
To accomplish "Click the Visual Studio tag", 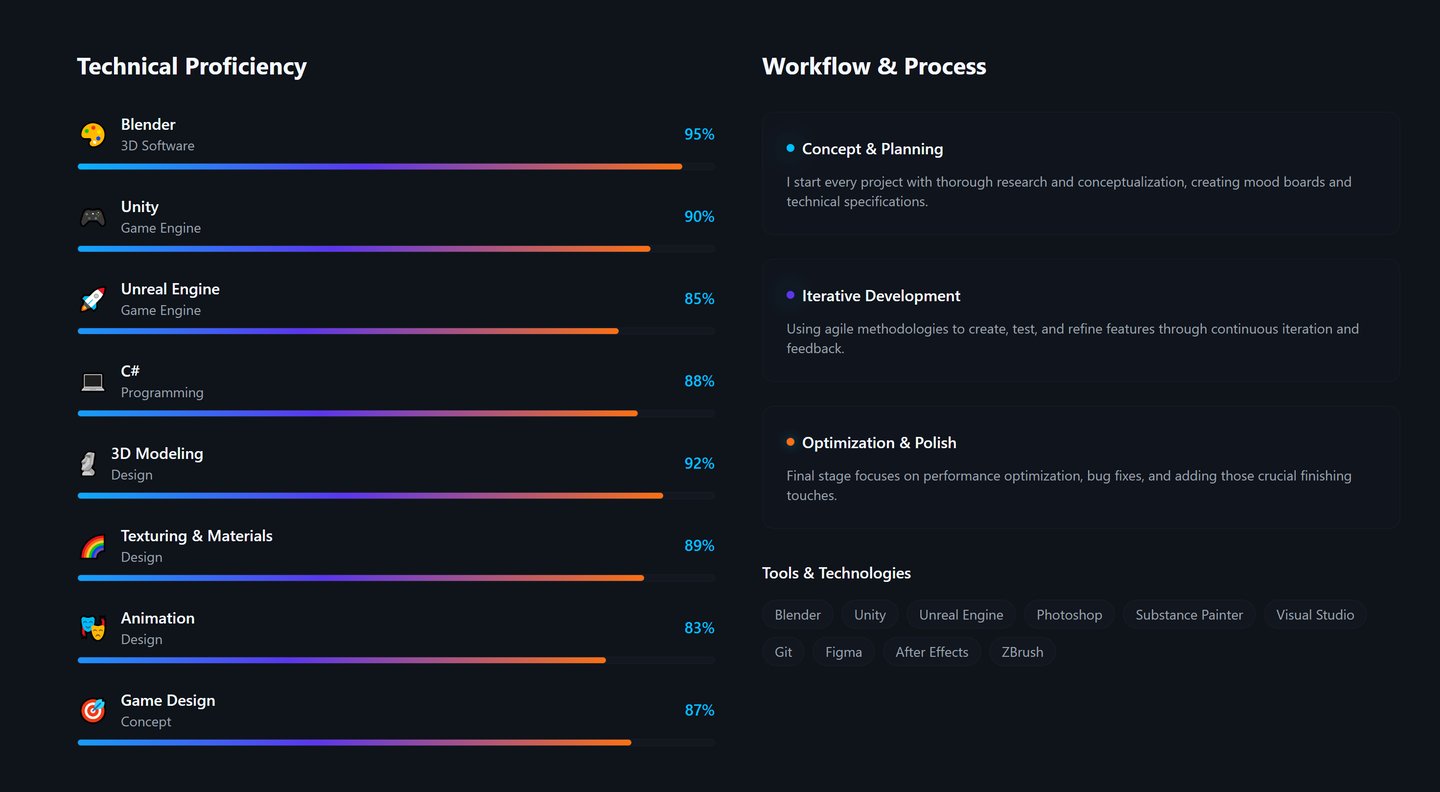I will pyautogui.click(x=1314, y=615).
